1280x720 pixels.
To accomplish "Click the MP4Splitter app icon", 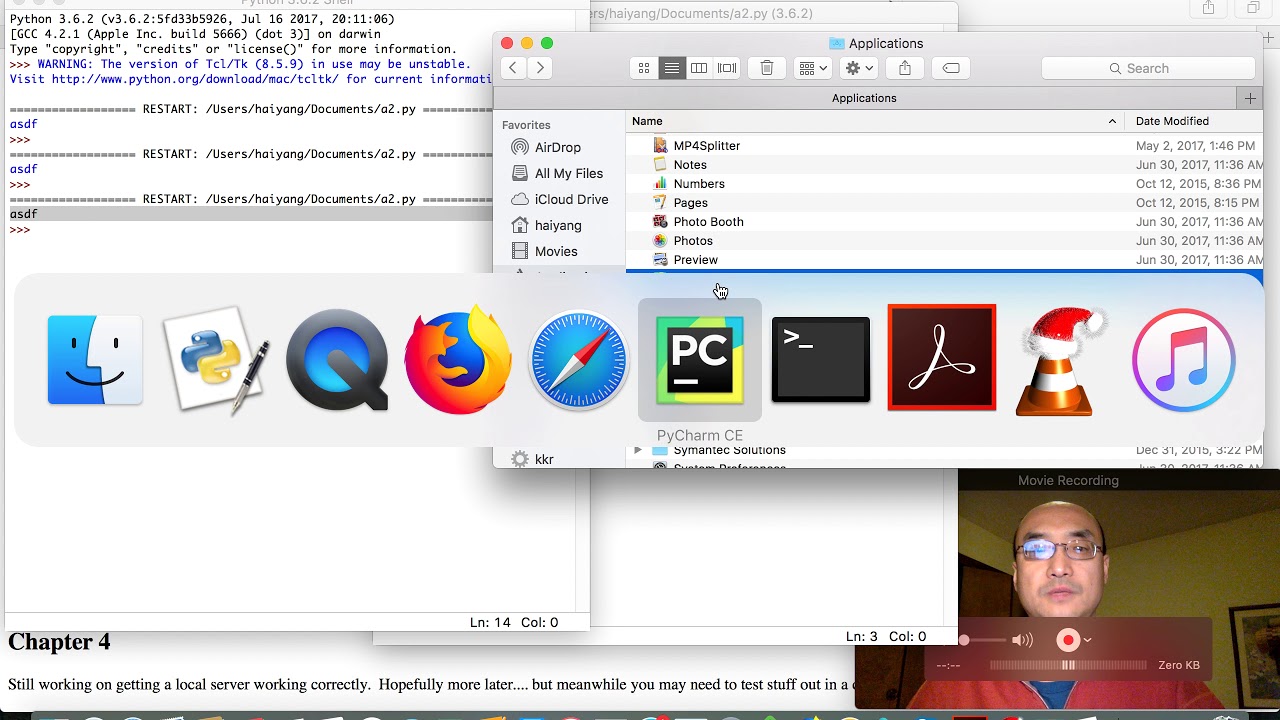I will point(660,146).
